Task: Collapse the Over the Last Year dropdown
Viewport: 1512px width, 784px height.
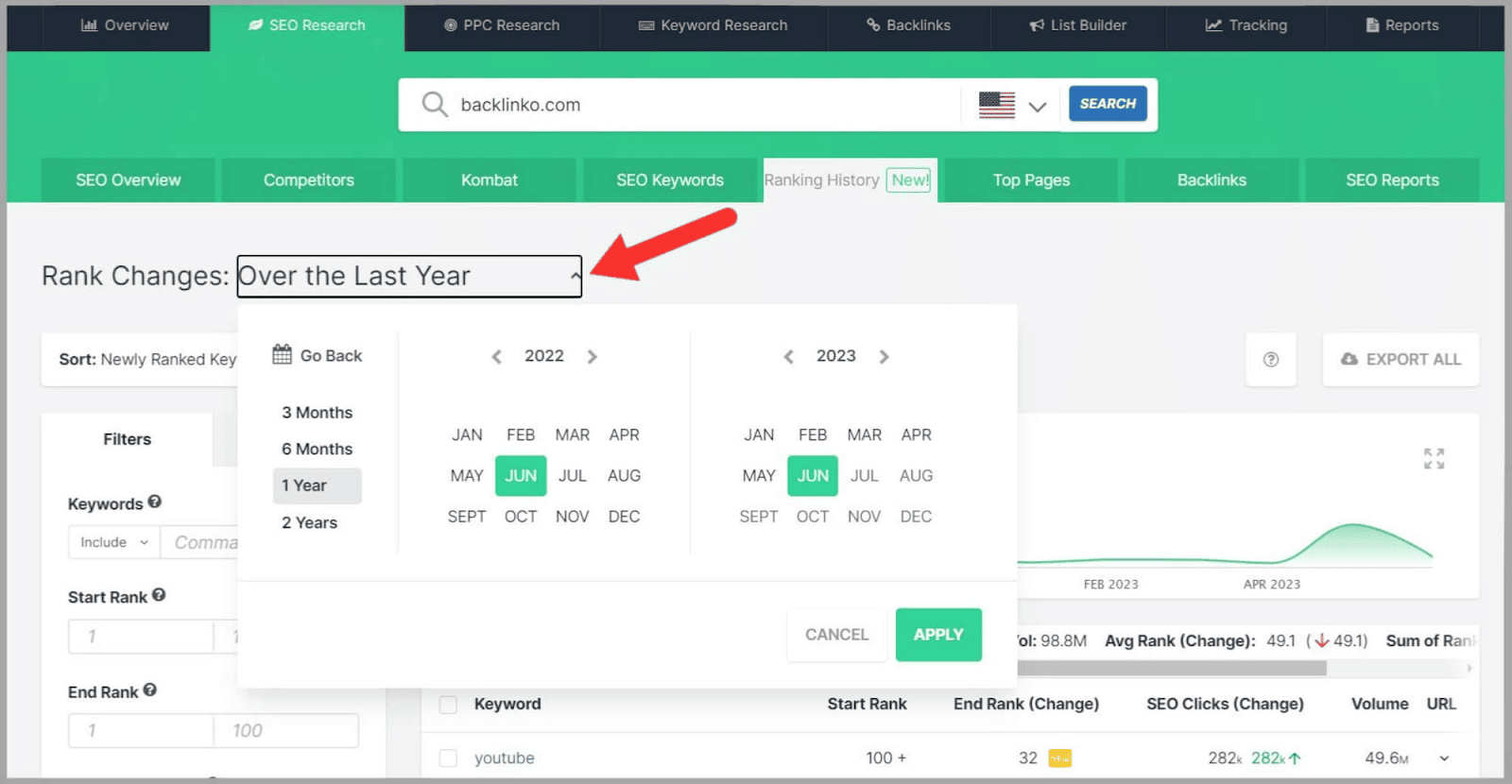Action: (x=409, y=276)
